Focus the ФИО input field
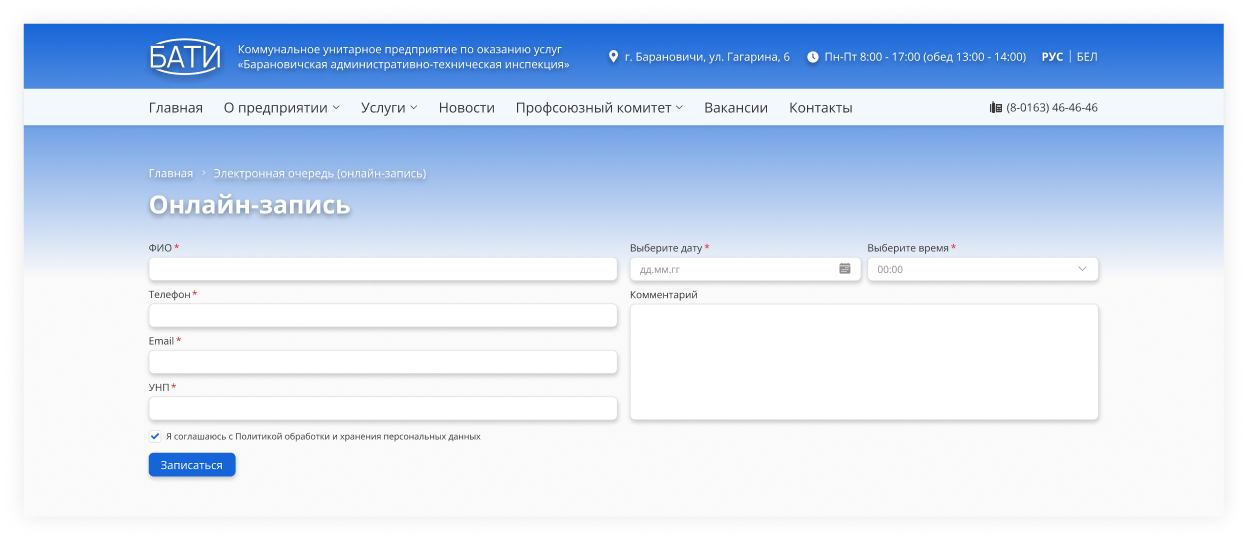This screenshot has width=1248, height=541. [383, 269]
